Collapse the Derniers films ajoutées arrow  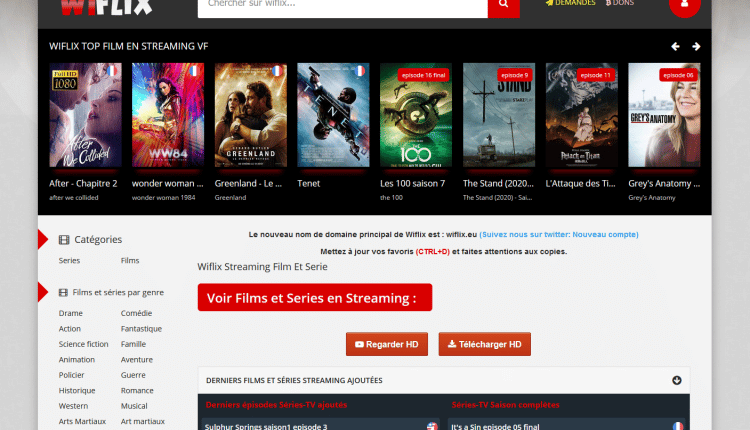(676, 380)
